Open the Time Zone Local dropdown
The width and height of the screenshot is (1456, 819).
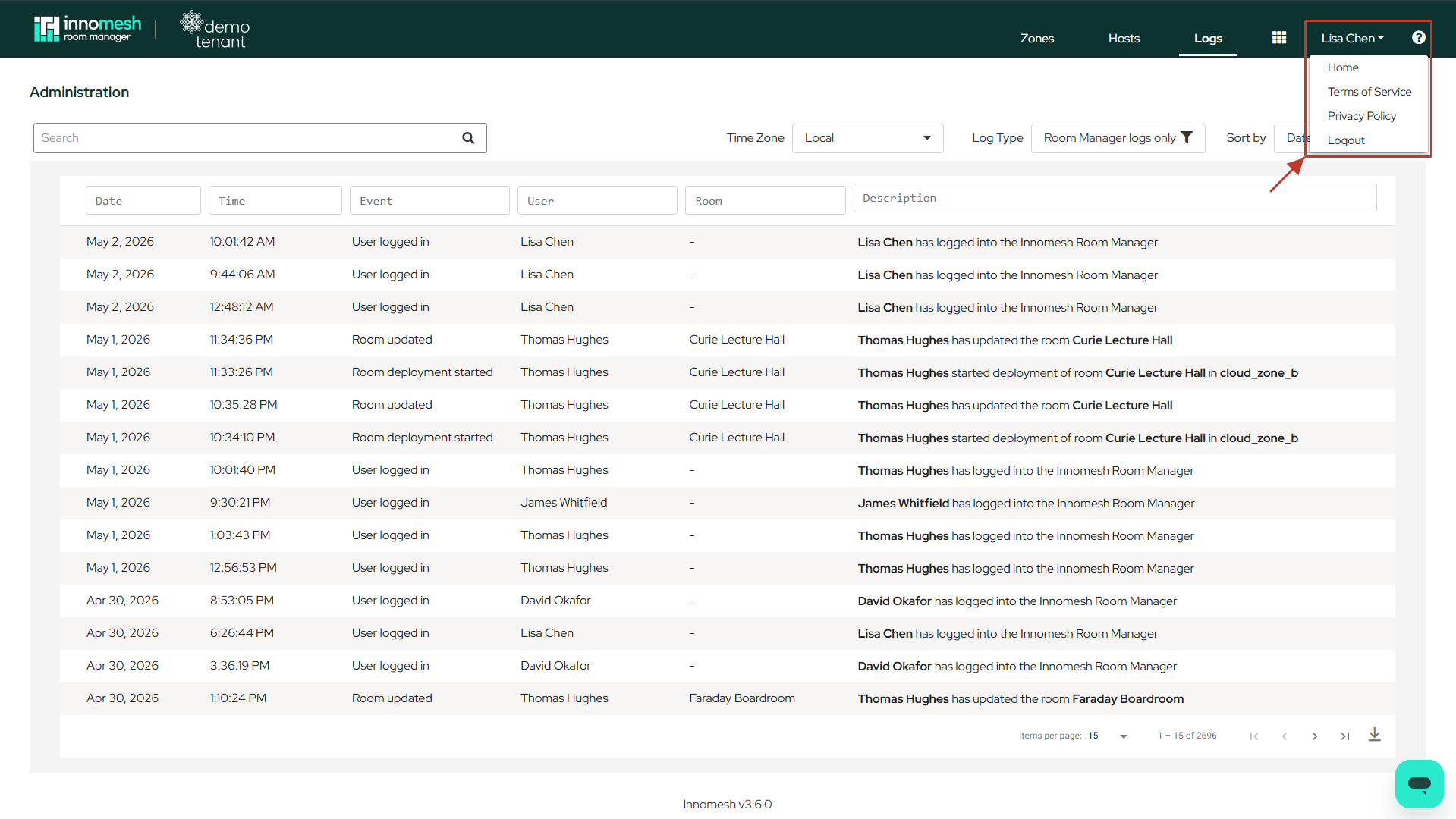pyautogui.click(x=867, y=138)
